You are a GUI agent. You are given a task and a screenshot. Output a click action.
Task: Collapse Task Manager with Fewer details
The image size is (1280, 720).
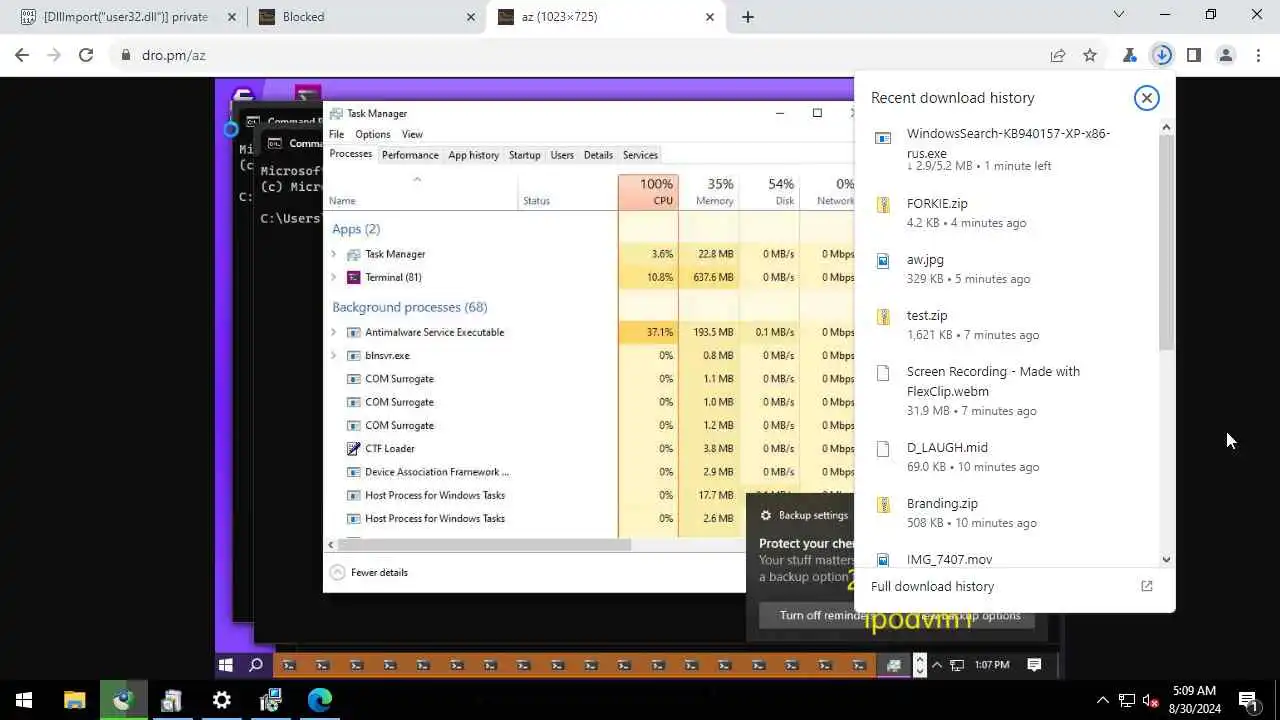point(369,573)
